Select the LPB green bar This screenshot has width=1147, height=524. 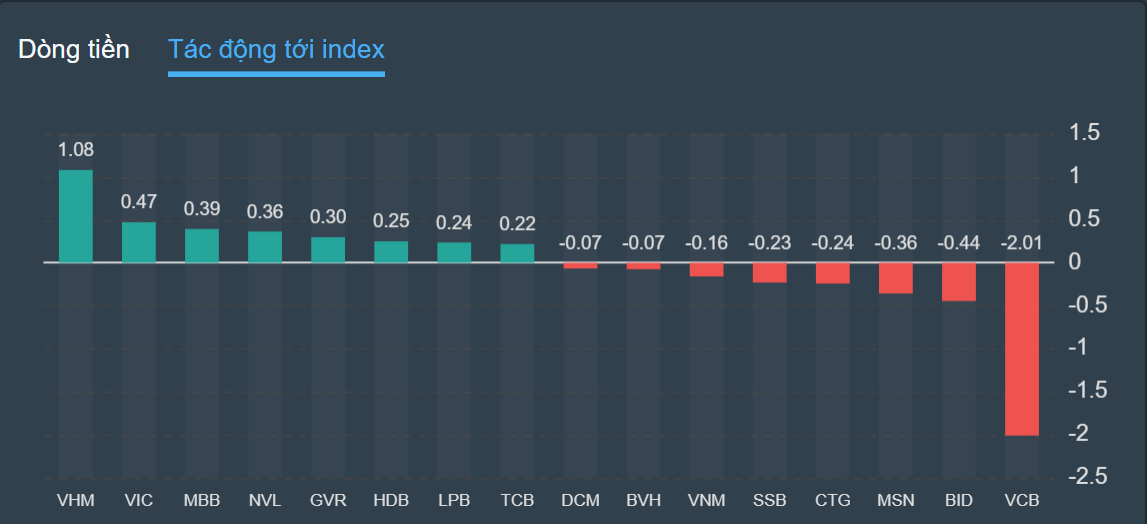454,252
